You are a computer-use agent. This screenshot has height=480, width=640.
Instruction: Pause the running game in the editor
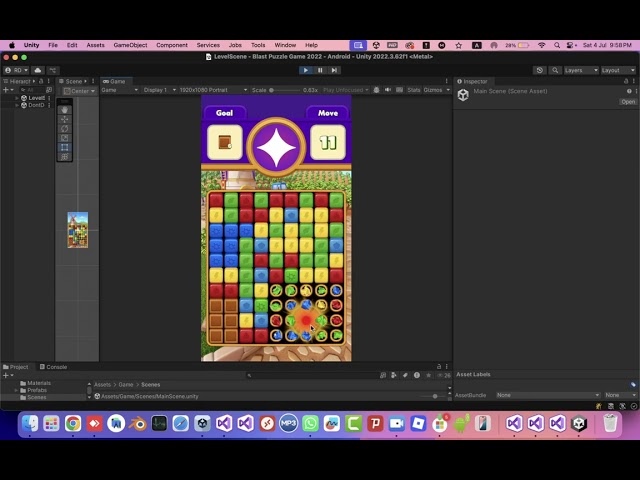tap(320, 70)
